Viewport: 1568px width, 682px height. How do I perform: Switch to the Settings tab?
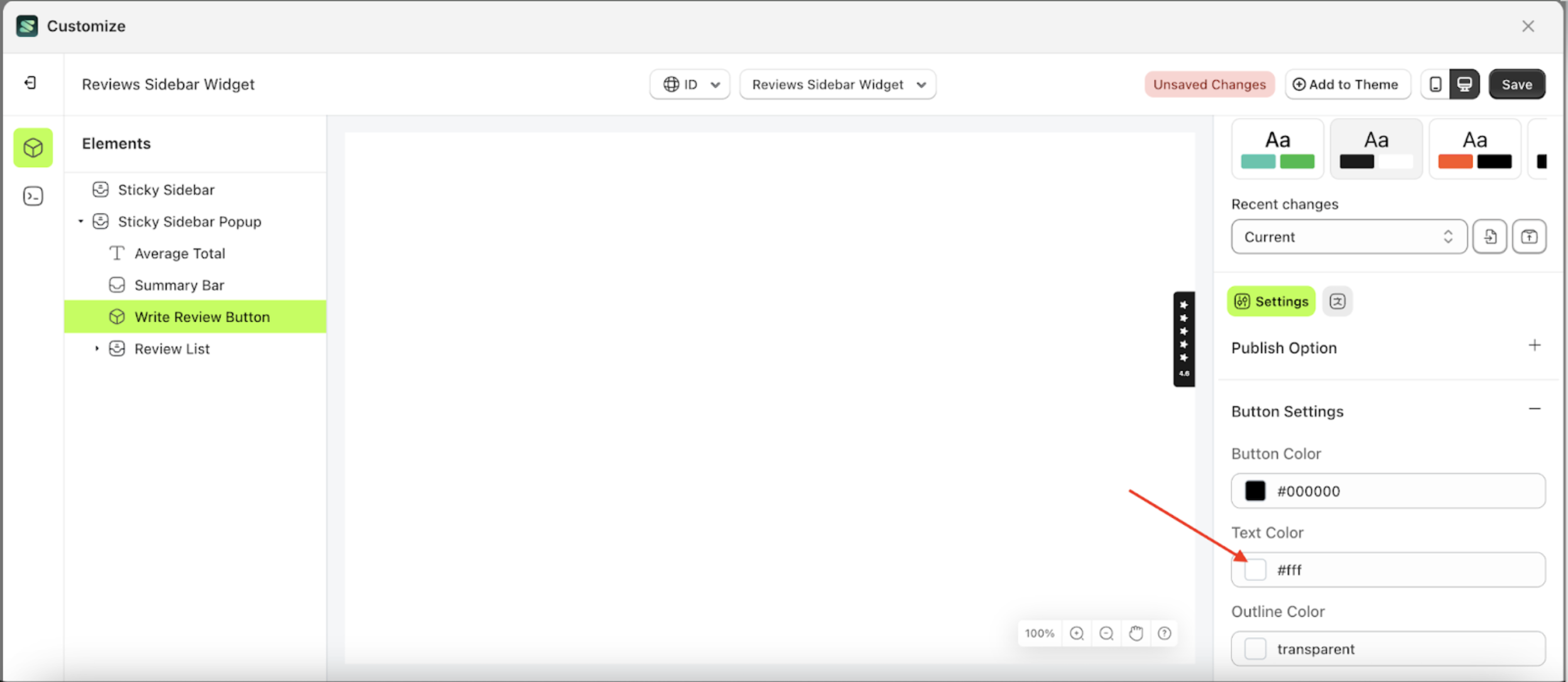pos(1270,301)
